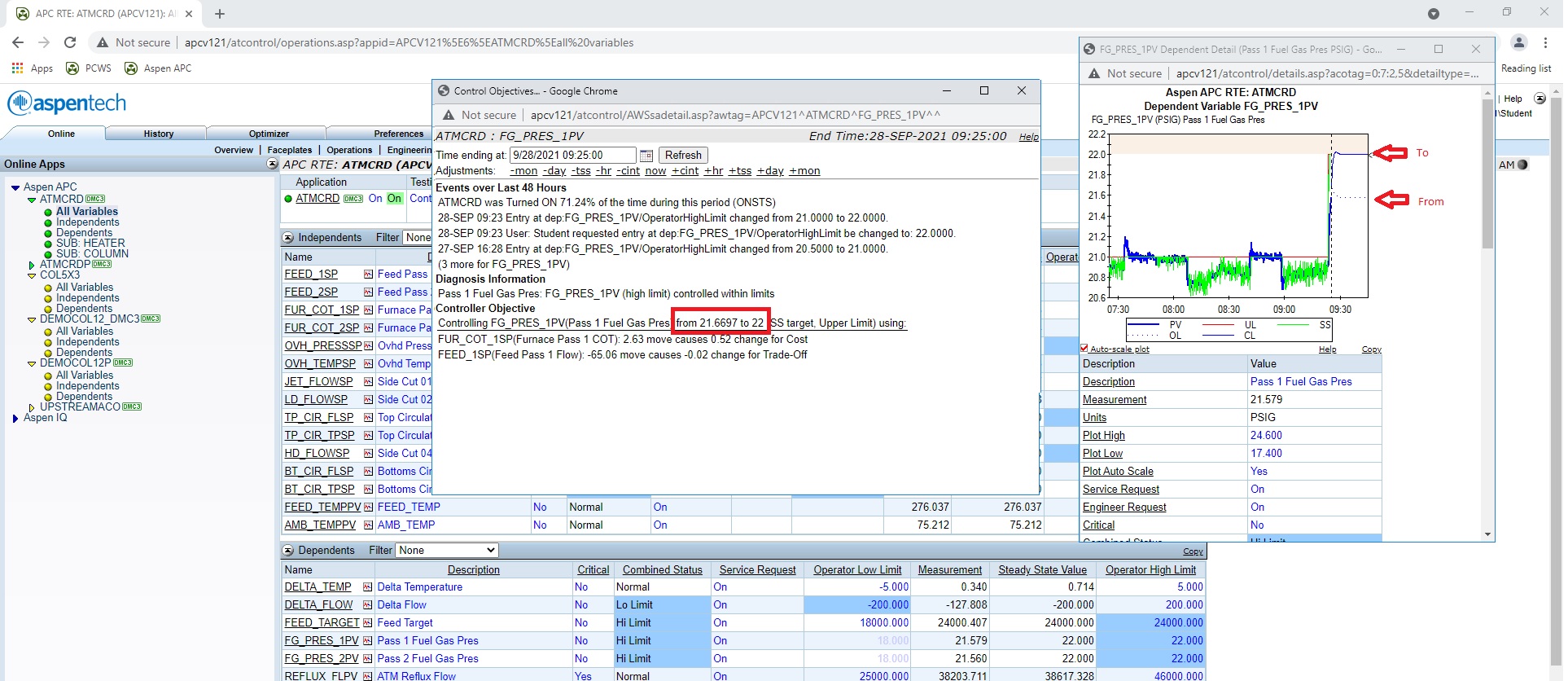Open trend plot icon for FEED_2SP

click(368, 292)
